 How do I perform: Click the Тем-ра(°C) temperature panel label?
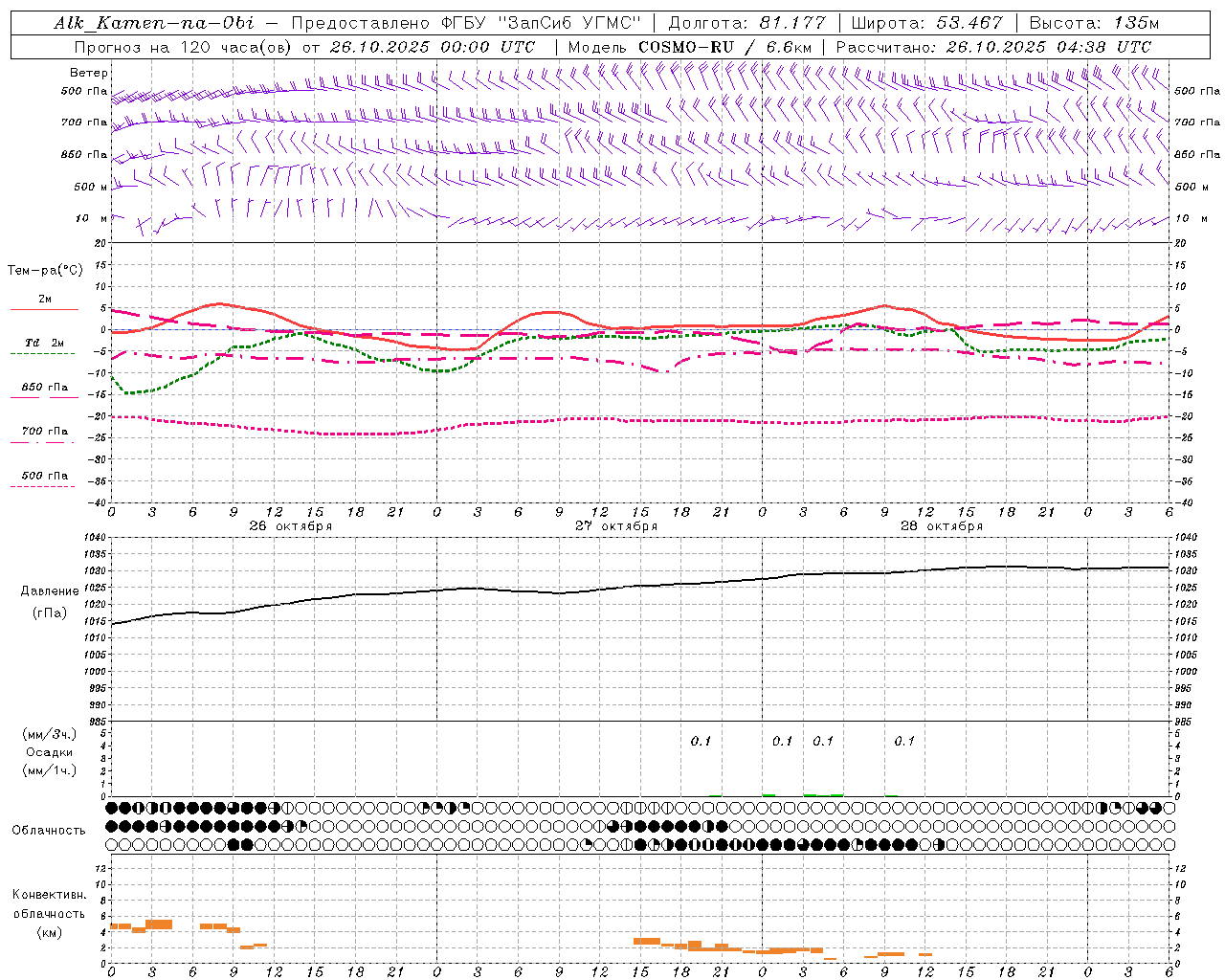point(45,271)
